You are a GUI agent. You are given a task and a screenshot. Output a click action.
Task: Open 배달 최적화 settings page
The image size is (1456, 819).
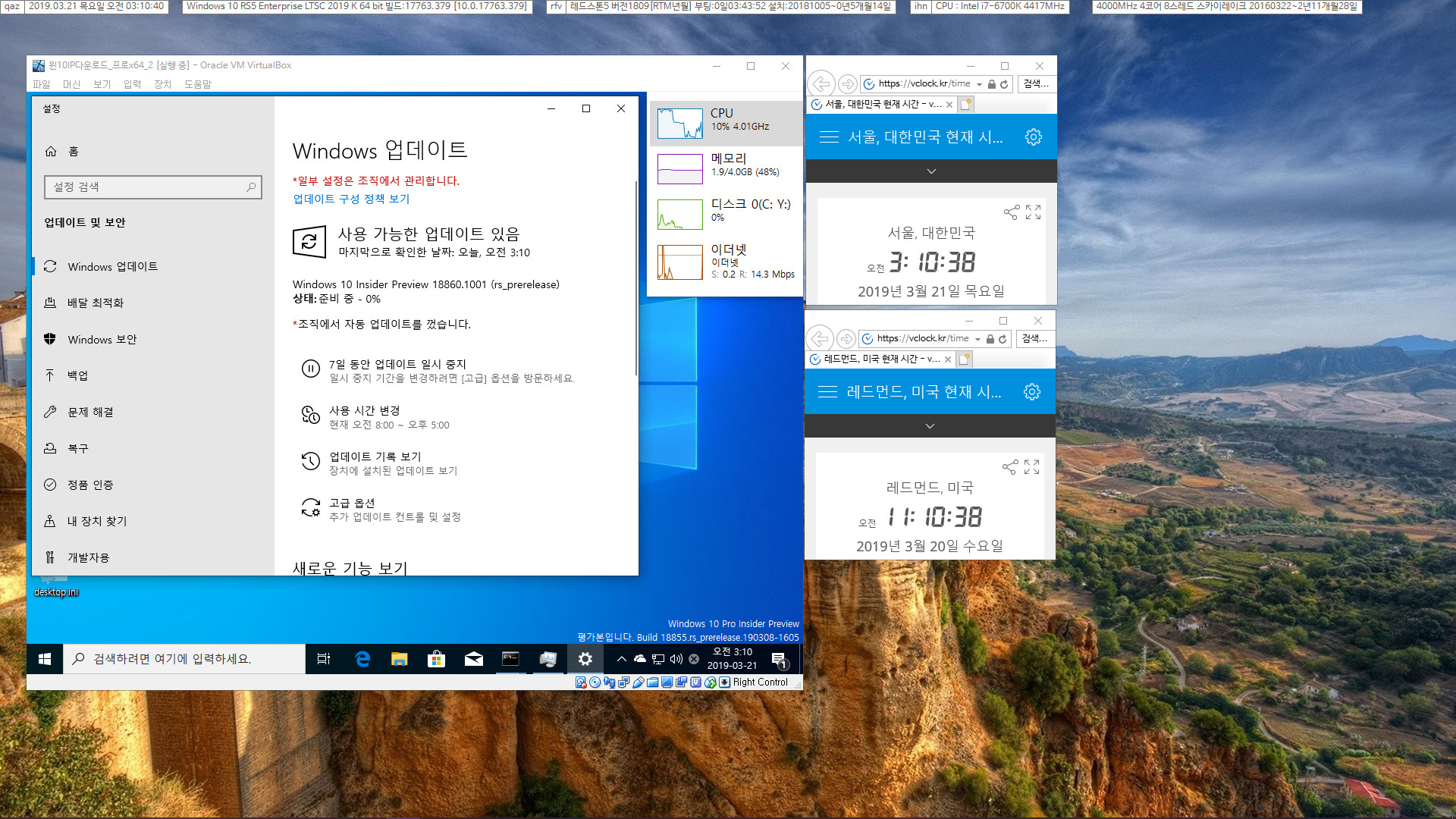click(96, 303)
